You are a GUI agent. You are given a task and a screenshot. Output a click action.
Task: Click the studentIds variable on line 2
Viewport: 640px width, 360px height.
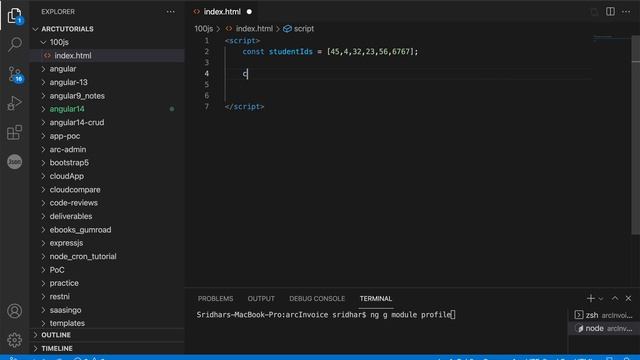pyautogui.click(x=291, y=51)
